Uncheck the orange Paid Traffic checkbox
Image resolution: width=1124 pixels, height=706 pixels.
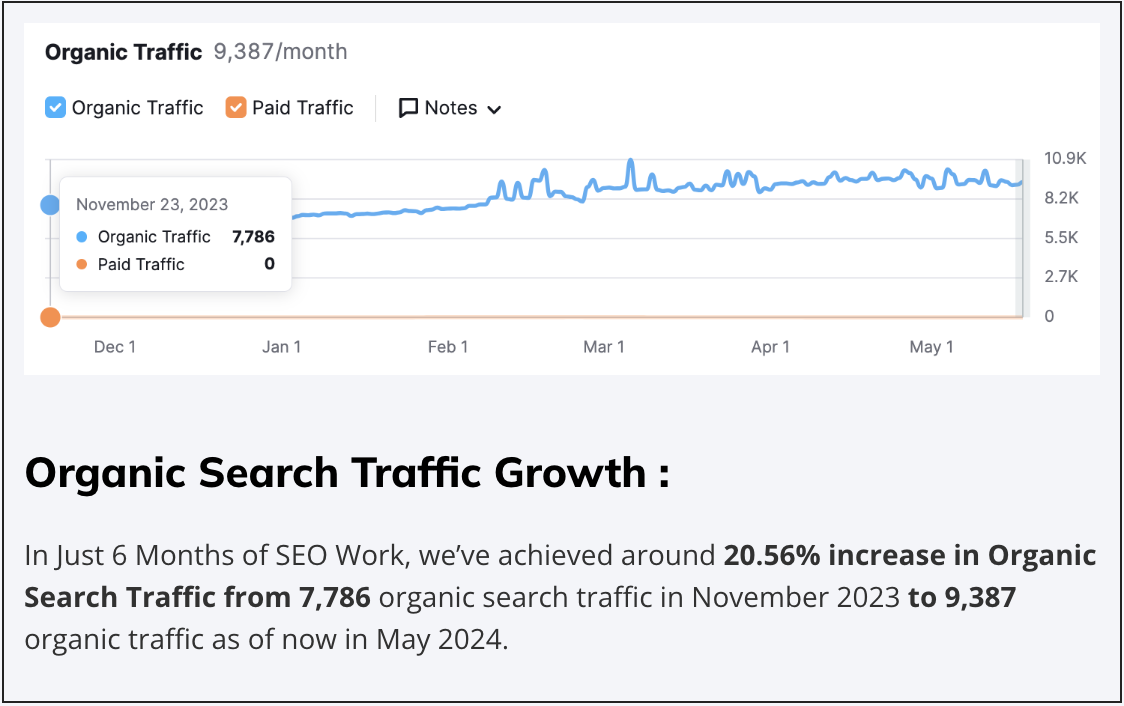(x=236, y=107)
